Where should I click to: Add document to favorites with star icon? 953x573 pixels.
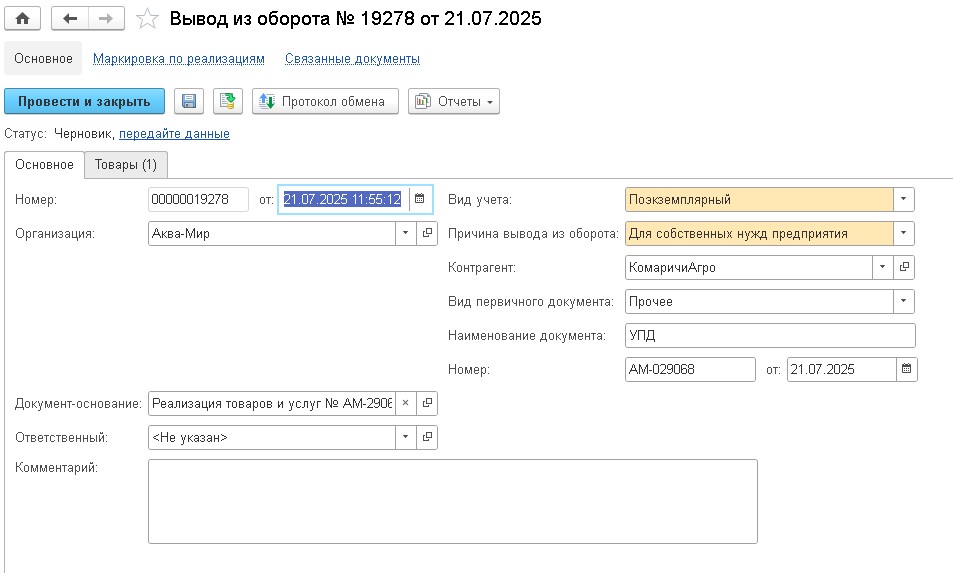(146, 18)
